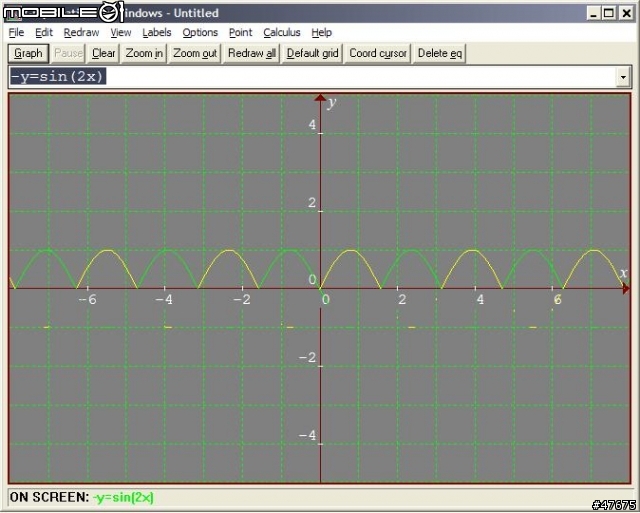This screenshot has height=513, width=640.
Task: Click the Redraw all button
Action: tap(252, 53)
